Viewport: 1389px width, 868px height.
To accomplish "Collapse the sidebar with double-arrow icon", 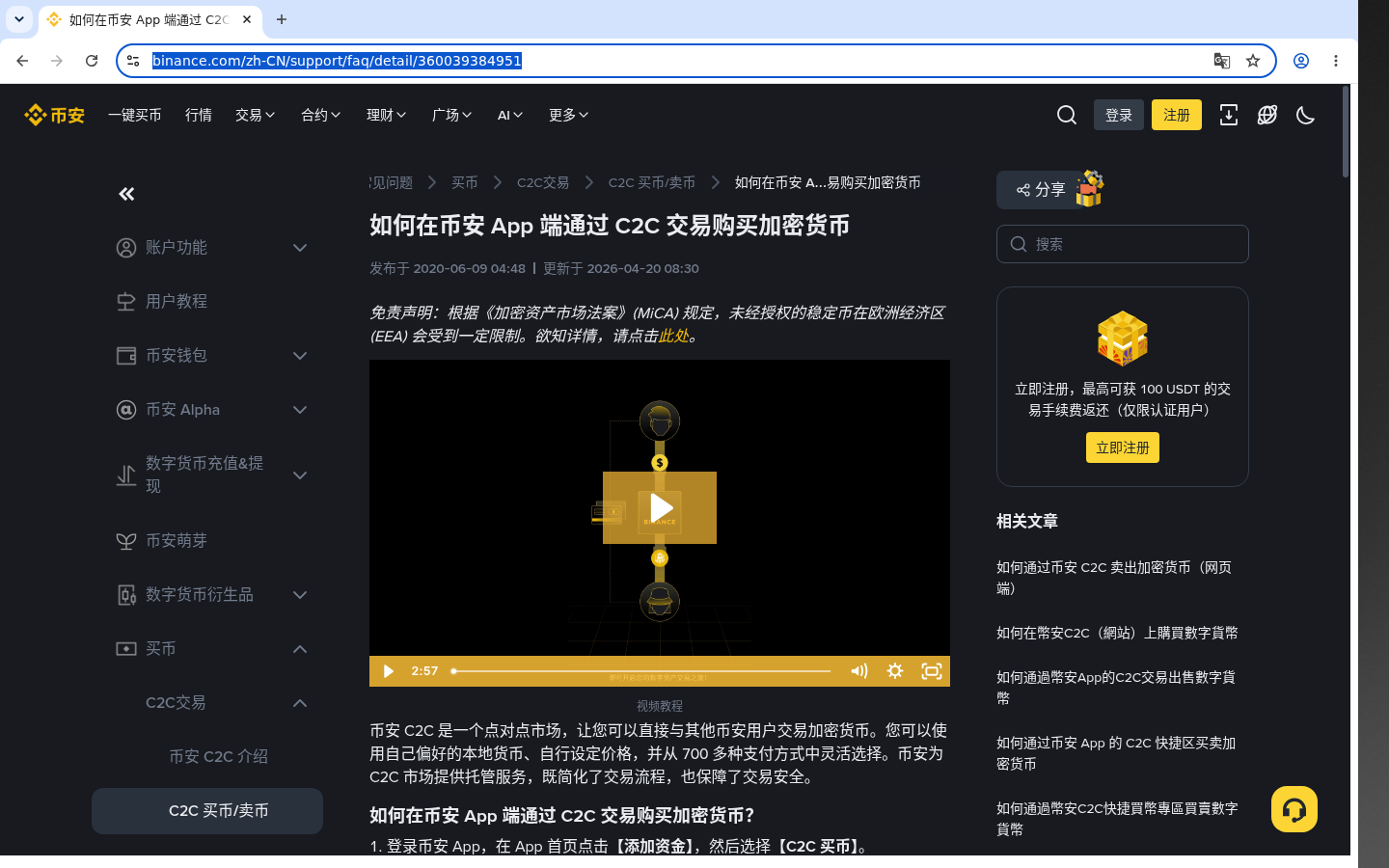I will [126, 194].
